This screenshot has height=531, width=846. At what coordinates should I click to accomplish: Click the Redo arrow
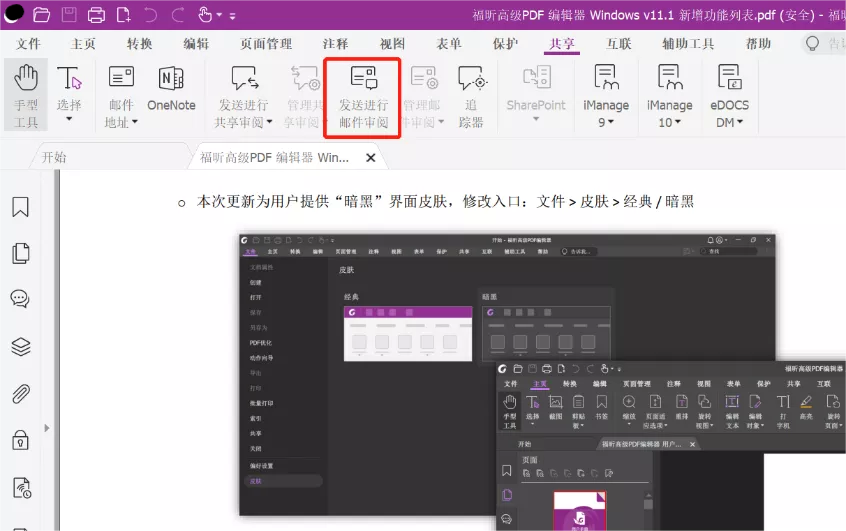(178, 15)
